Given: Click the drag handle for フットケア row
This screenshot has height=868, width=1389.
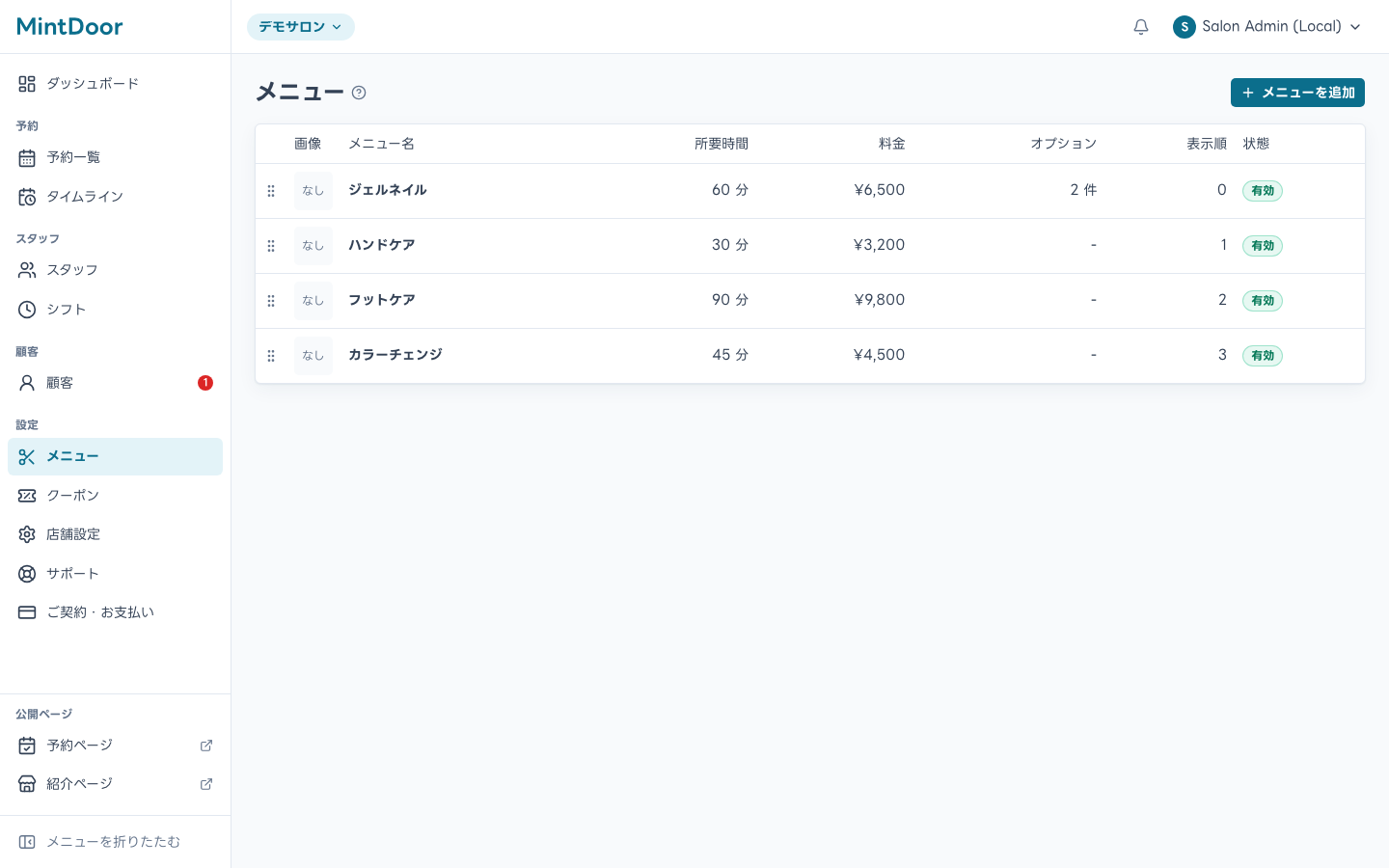Looking at the screenshot, I should pos(271,301).
